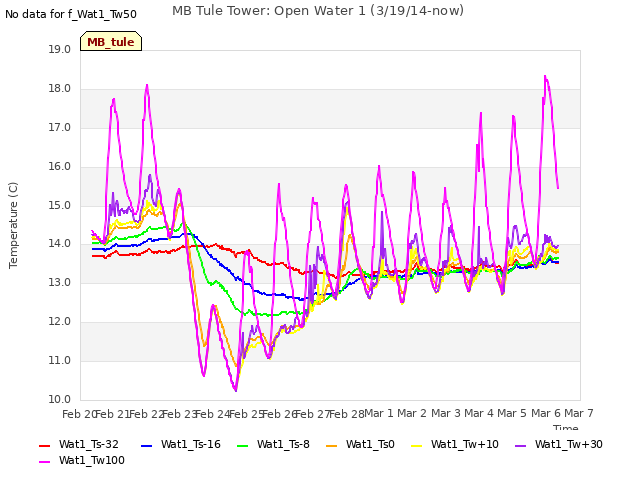The height and width of the screenshot is (480, 640).
Task: Click the 17.0 y-axis tick label
Action: coord(60,127)
